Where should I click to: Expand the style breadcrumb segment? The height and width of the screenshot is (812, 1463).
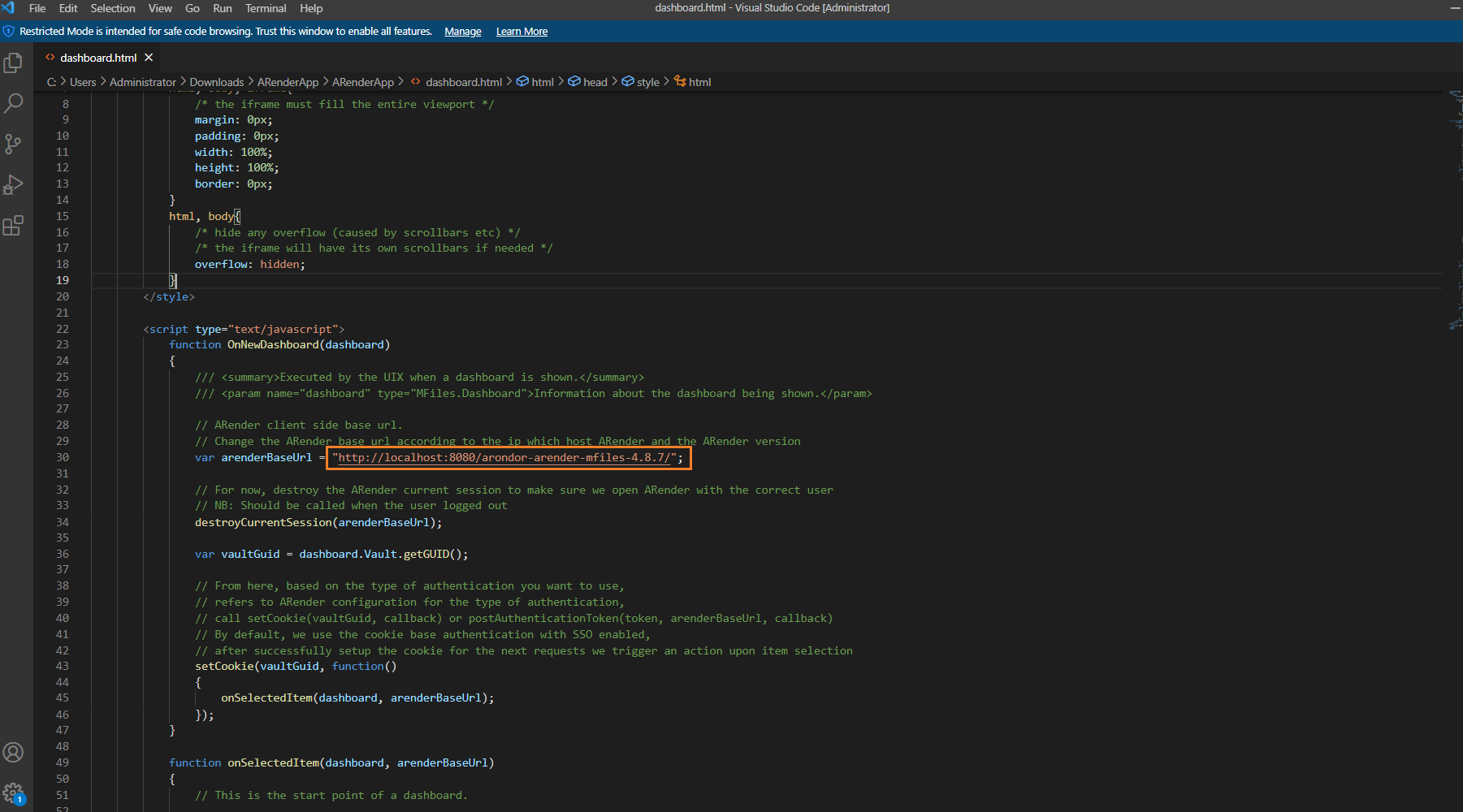(x=647, y=82)
